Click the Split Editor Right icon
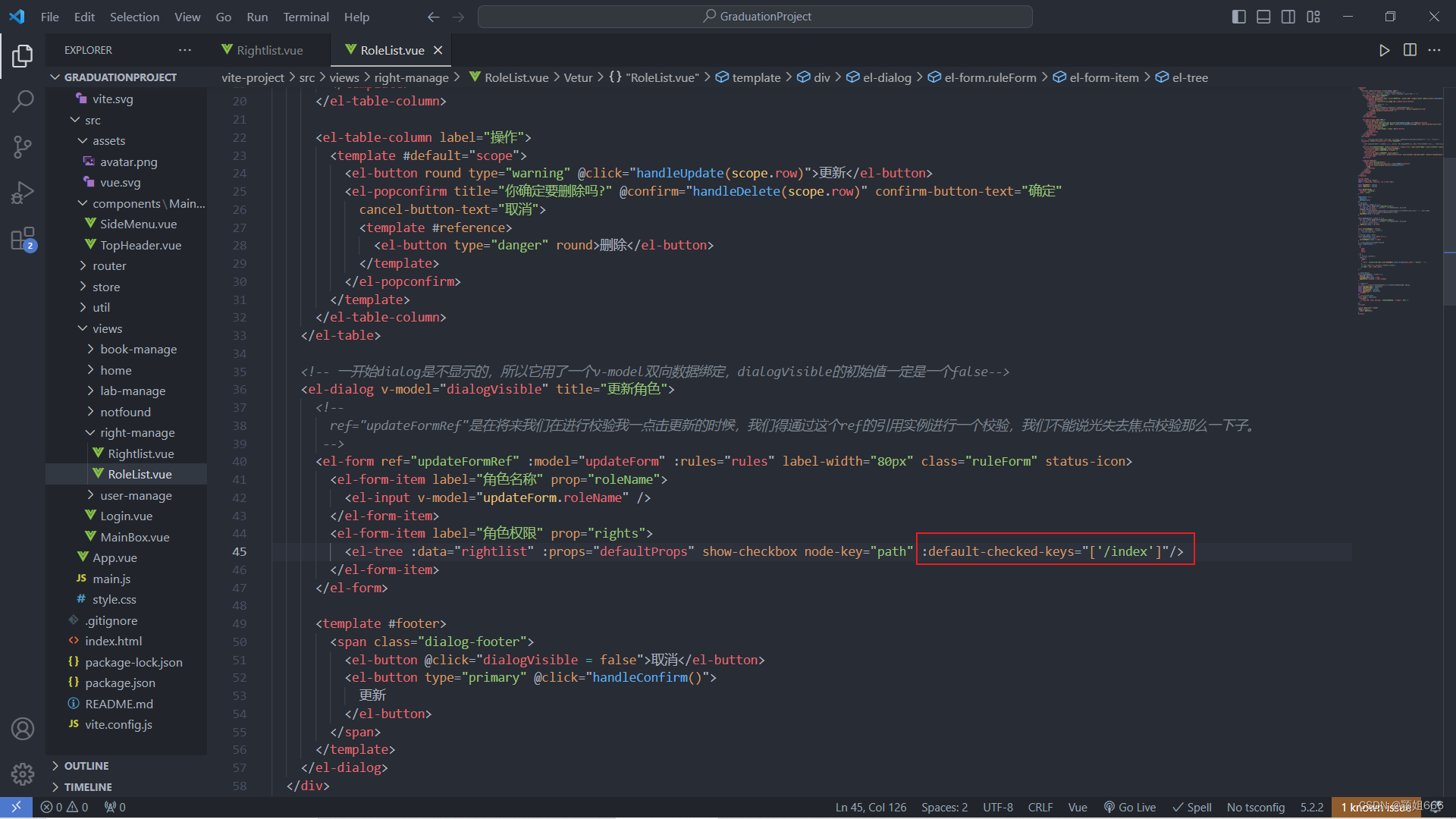The height and width of the screenshot is (819, 1456). click(1410, 50)
